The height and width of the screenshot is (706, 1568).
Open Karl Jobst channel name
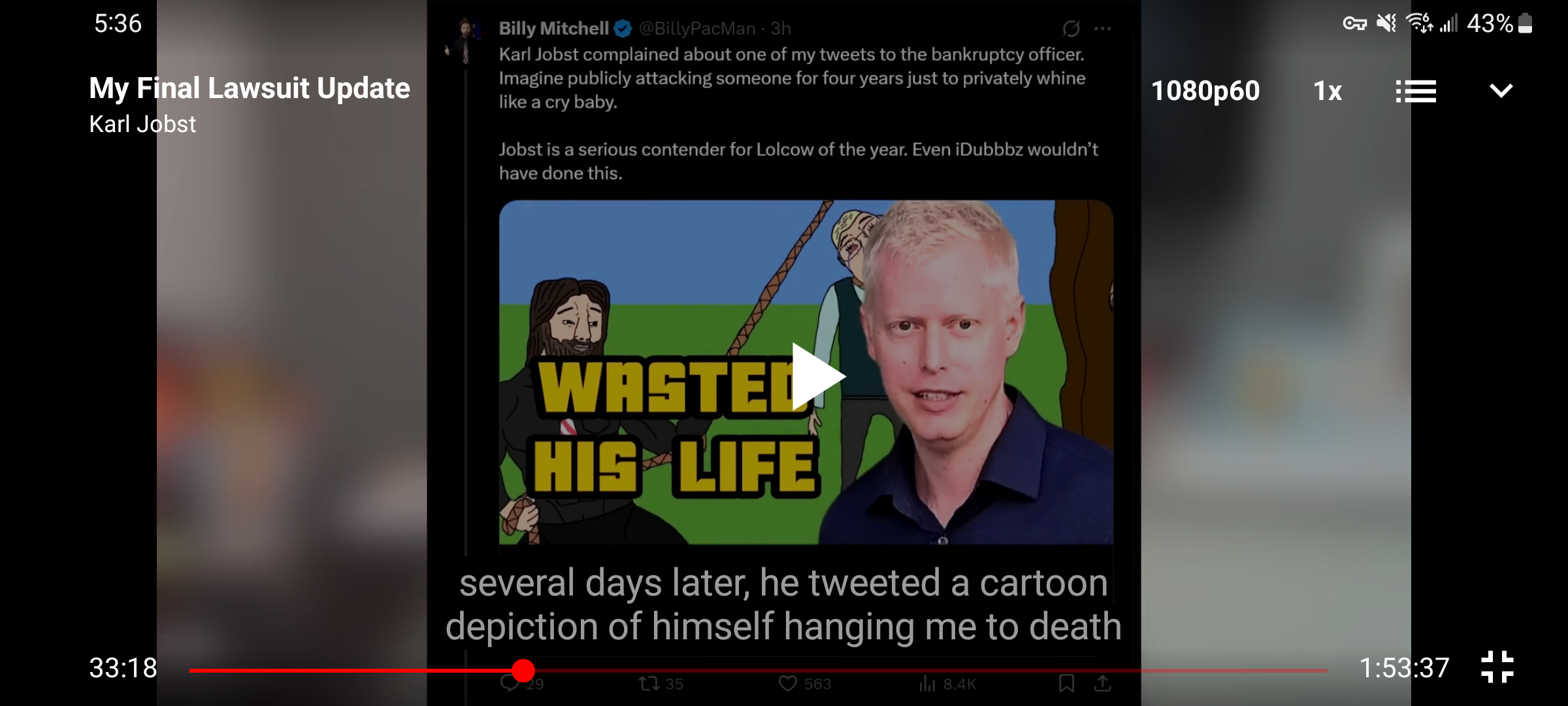click(x=142, y=124)
